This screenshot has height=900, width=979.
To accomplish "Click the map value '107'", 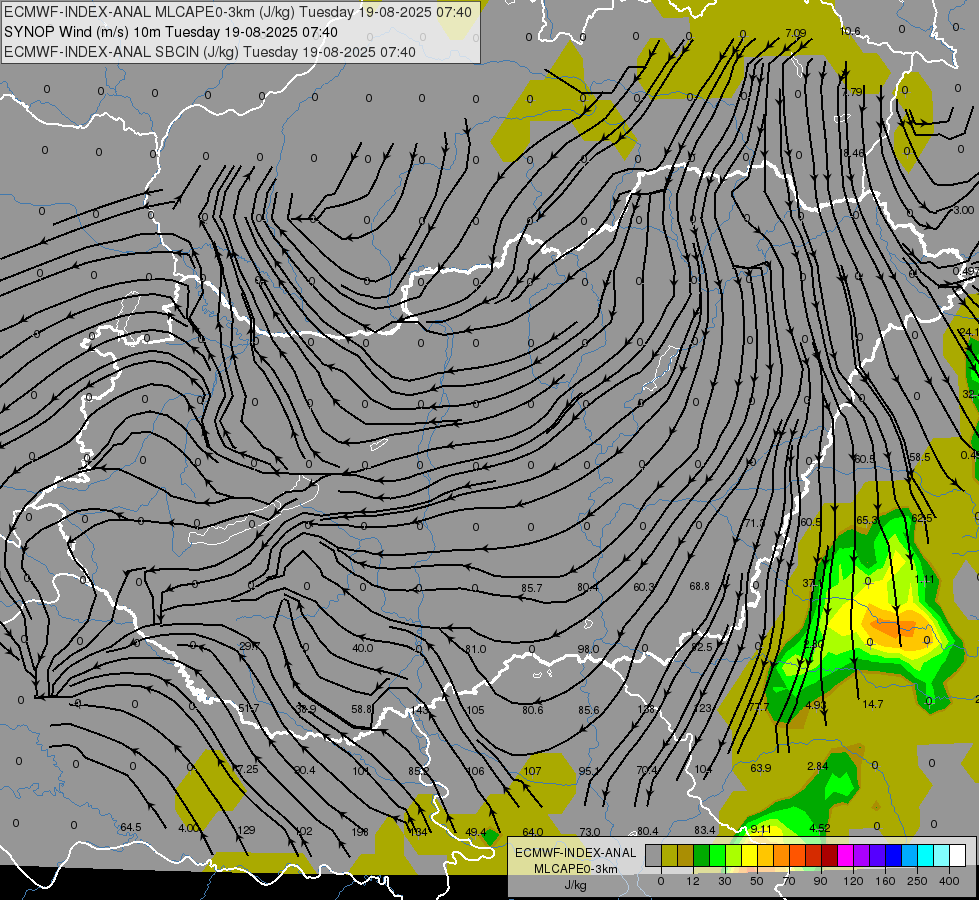I will 532,771.
